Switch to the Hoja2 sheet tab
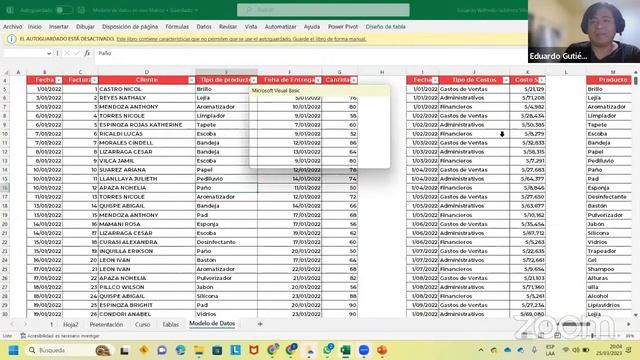 71,324
